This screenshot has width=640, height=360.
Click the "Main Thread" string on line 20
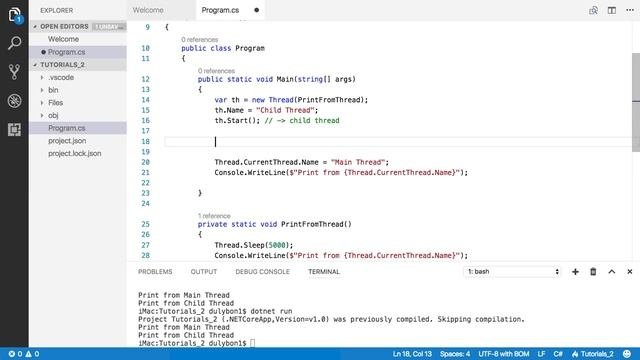tap(358, 162)
